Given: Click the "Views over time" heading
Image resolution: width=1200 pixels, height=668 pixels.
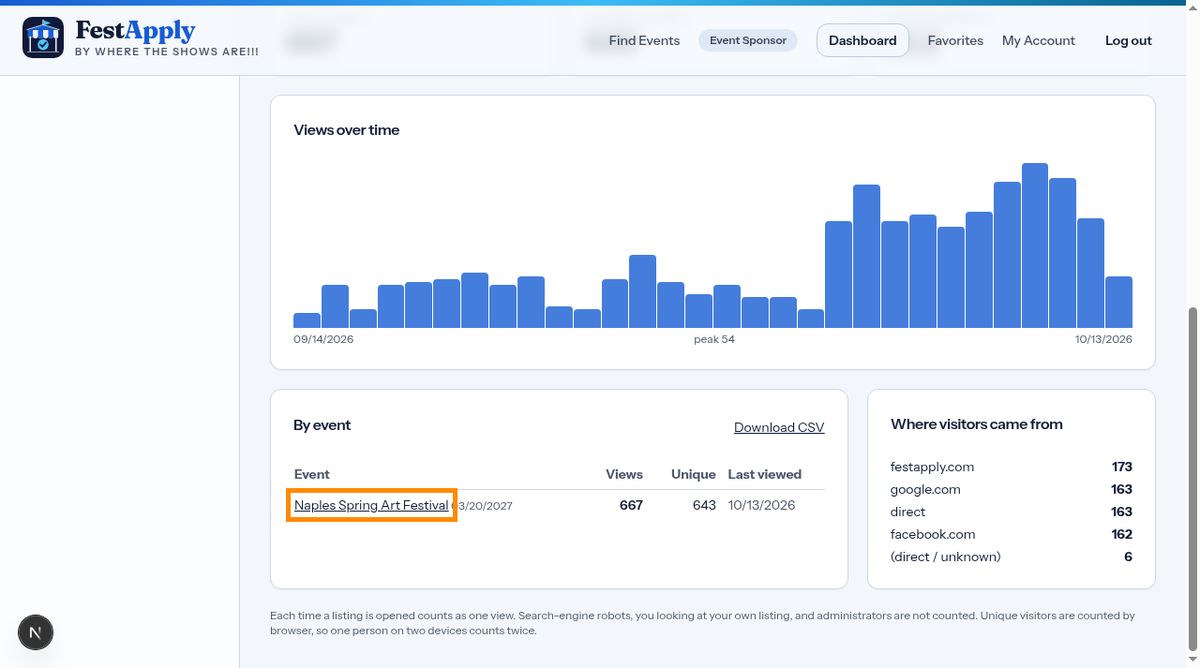Looking at the screenshot, I should point(346,130).
